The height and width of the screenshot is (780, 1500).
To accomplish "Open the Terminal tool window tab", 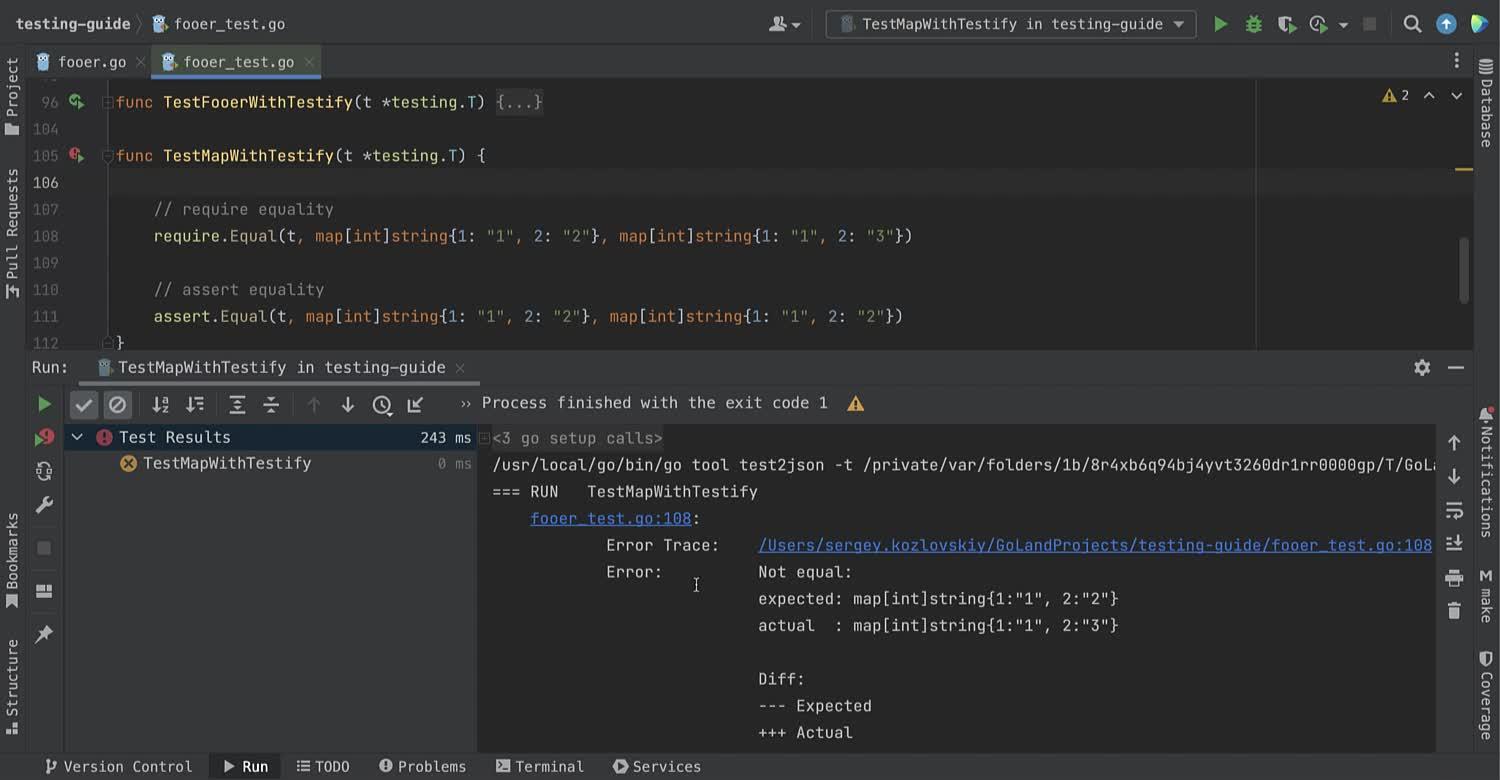I will [540, 766].
